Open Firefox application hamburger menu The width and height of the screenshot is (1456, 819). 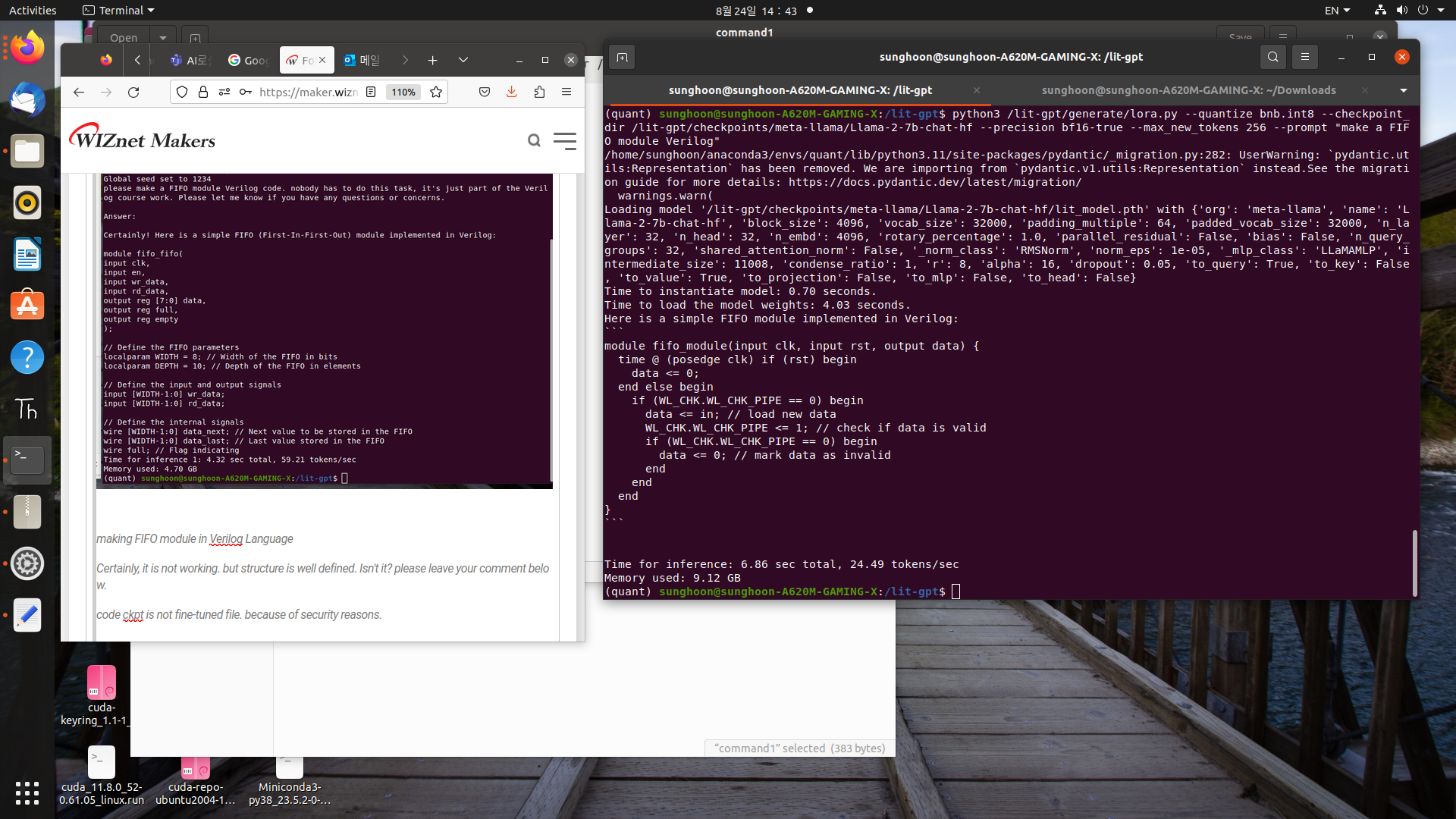coord(566,92)
